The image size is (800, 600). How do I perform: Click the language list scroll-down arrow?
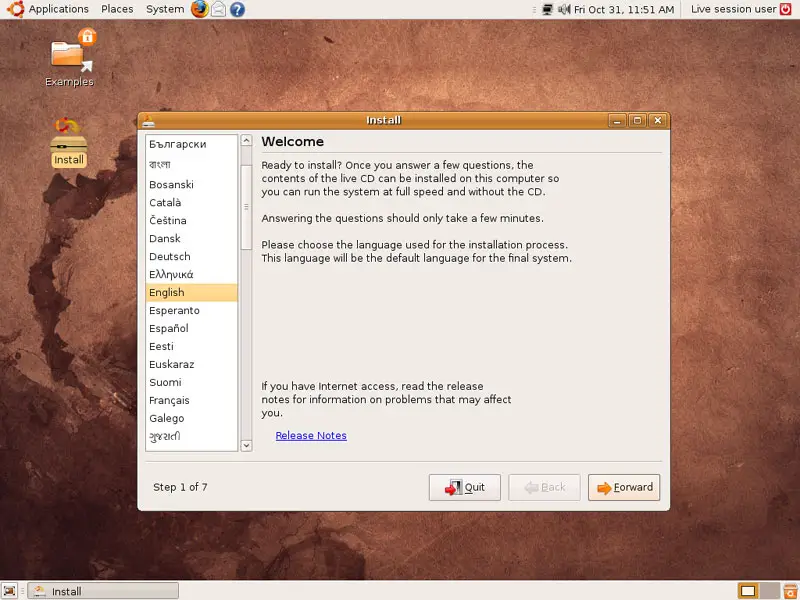click(x=246, y=445)
